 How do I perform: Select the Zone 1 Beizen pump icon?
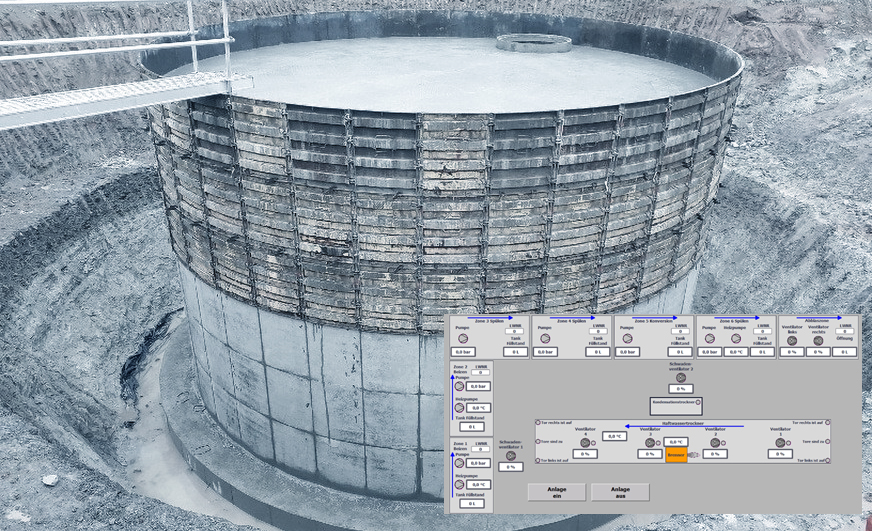(460, 463)
